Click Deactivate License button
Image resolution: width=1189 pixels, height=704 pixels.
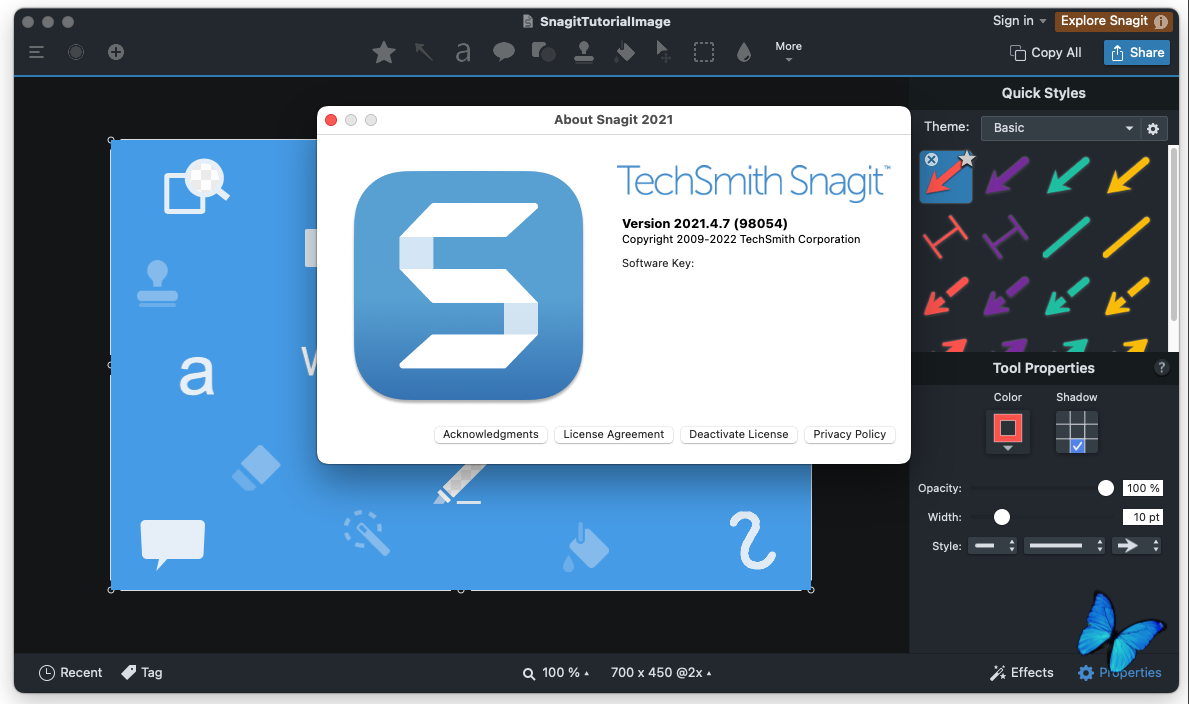tap(739, 435)
